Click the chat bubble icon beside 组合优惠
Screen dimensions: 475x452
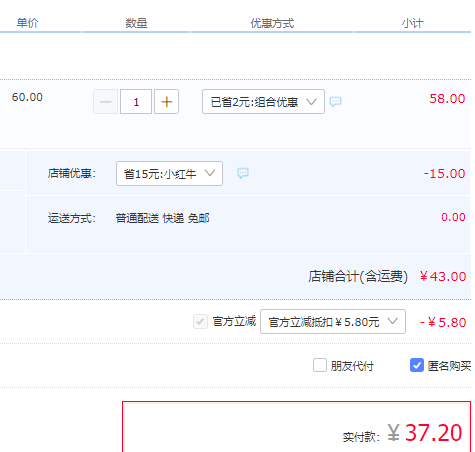pos(335,101)
